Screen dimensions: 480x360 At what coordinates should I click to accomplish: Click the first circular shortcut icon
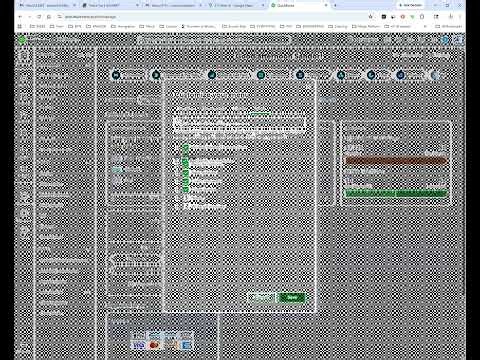(x=116, y=75)
